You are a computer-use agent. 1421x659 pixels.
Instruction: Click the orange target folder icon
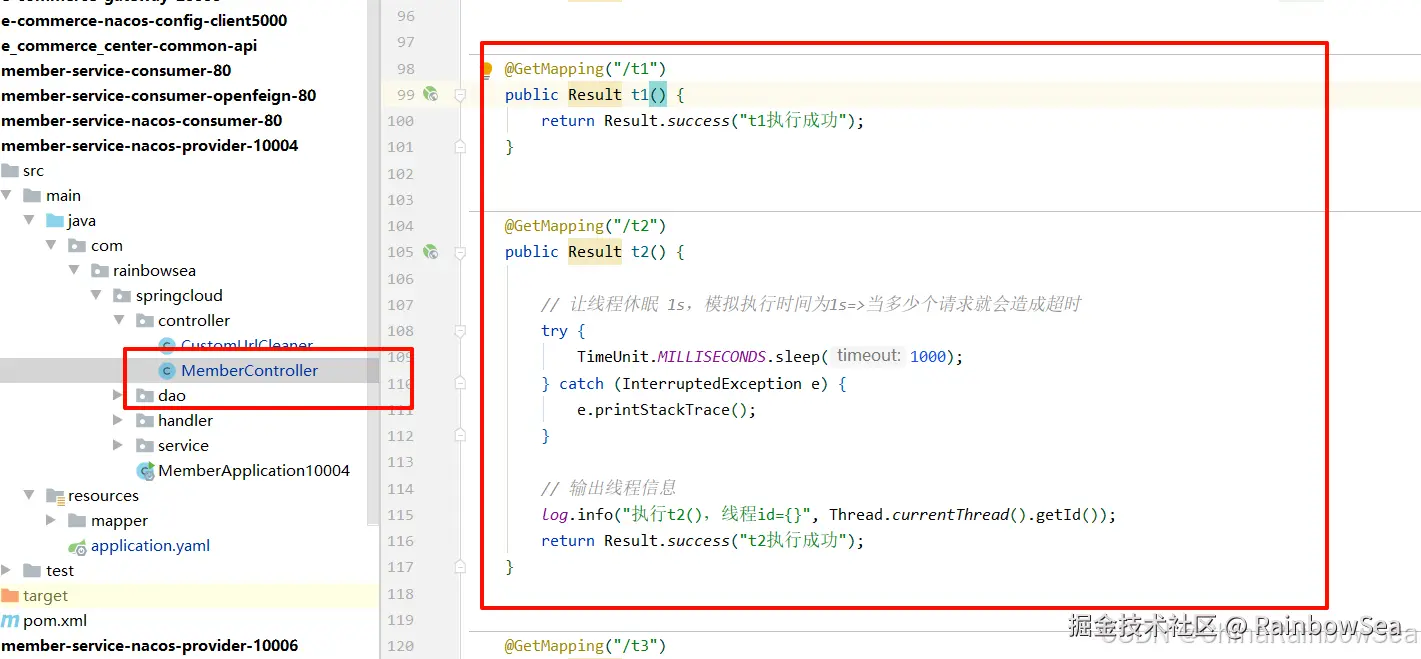(x=10, y=596)
